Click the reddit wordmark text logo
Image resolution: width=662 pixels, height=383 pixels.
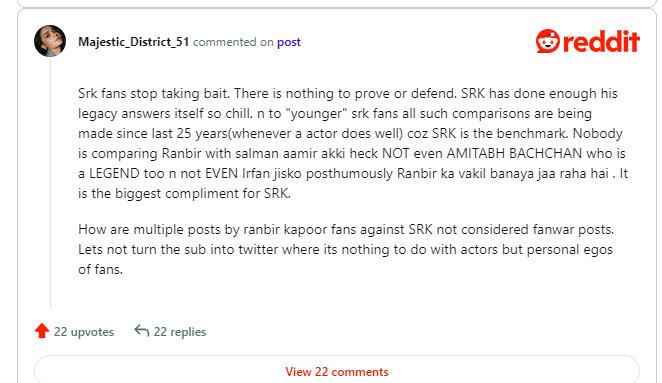pyautogui.click(x=601, y=41)
